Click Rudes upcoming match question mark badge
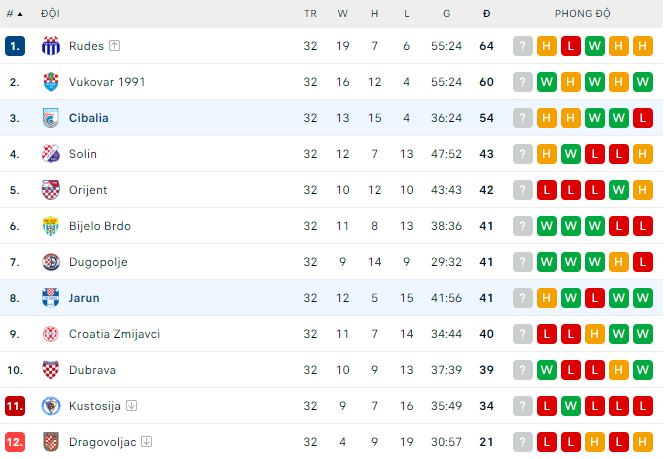The height and width of the screenshot is (459, 664). [x=523, y=46]
